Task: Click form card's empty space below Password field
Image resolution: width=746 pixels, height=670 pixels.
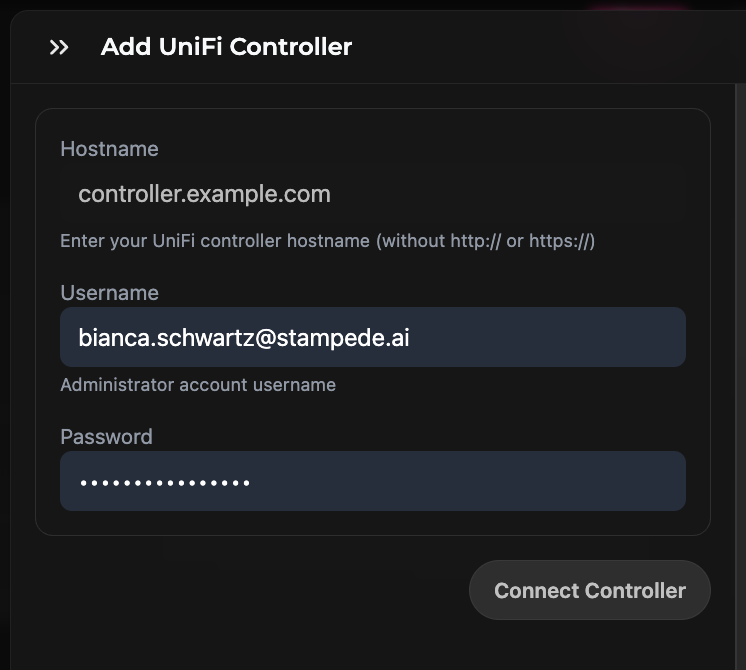Action: 372,523
